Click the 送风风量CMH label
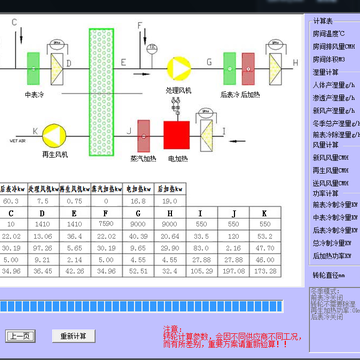360x360 pixels. point(331,183)
